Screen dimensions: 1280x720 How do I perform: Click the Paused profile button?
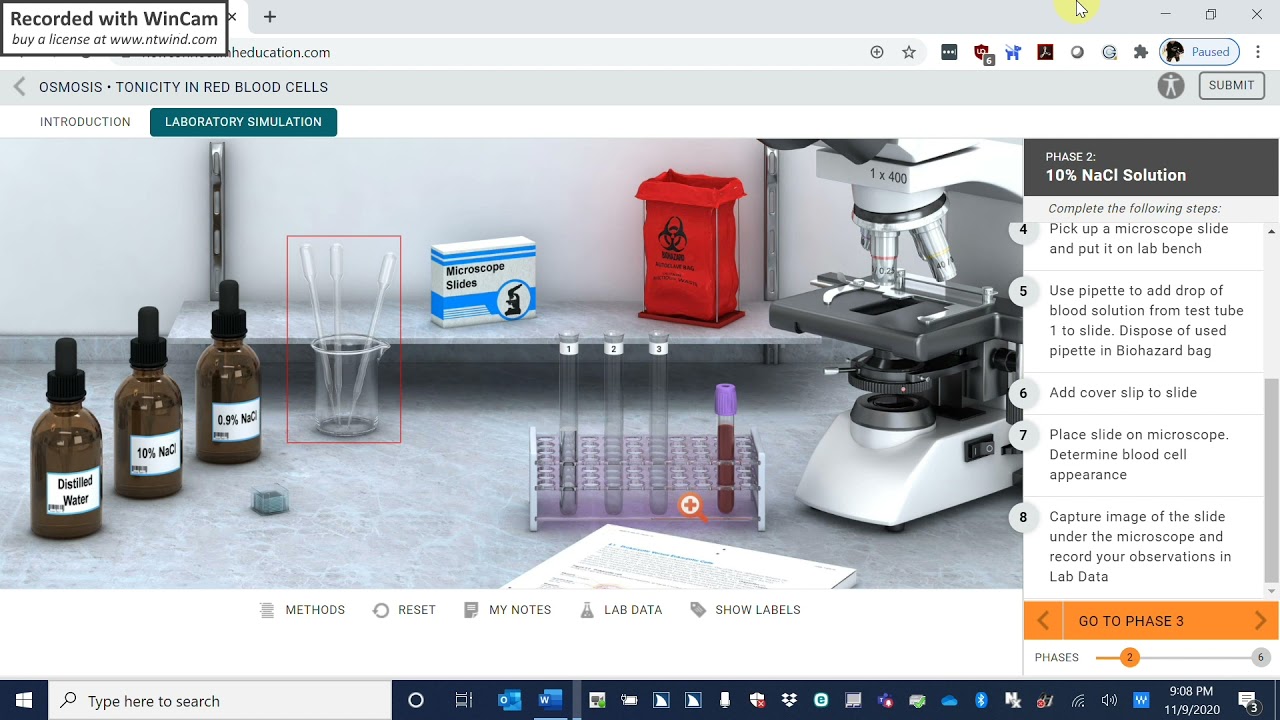coord(1199,52)
